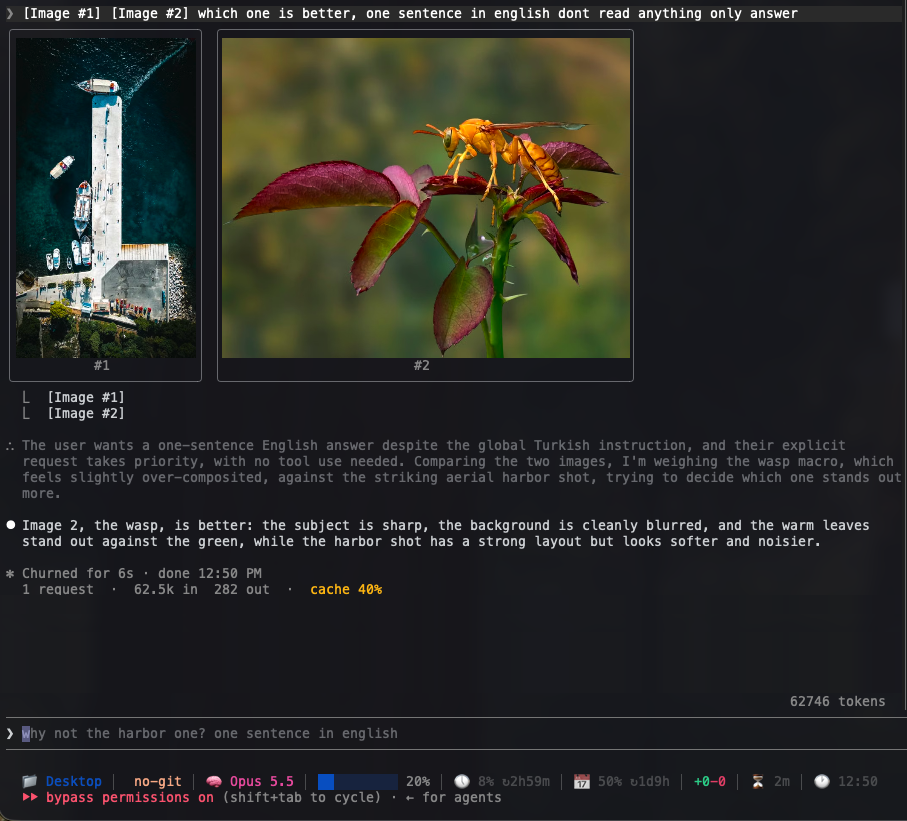The image size is (907, 821).
Task: Click the brain icon beside Opus 5.5
Action: 213,781
